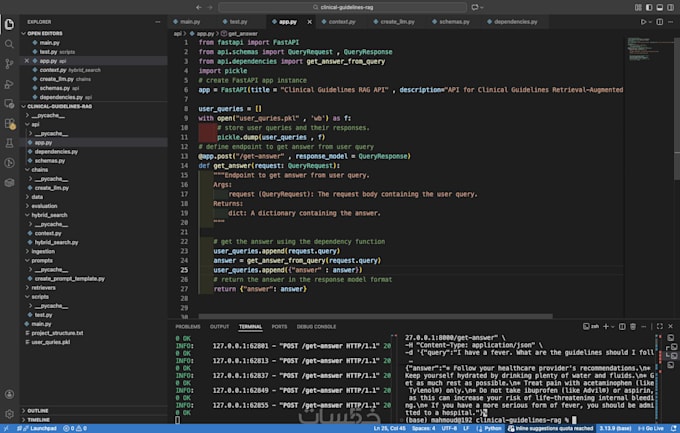Click the clinical-guidelines-rag command center search
The height and width of the screenshot is (433, 680).
343,7
